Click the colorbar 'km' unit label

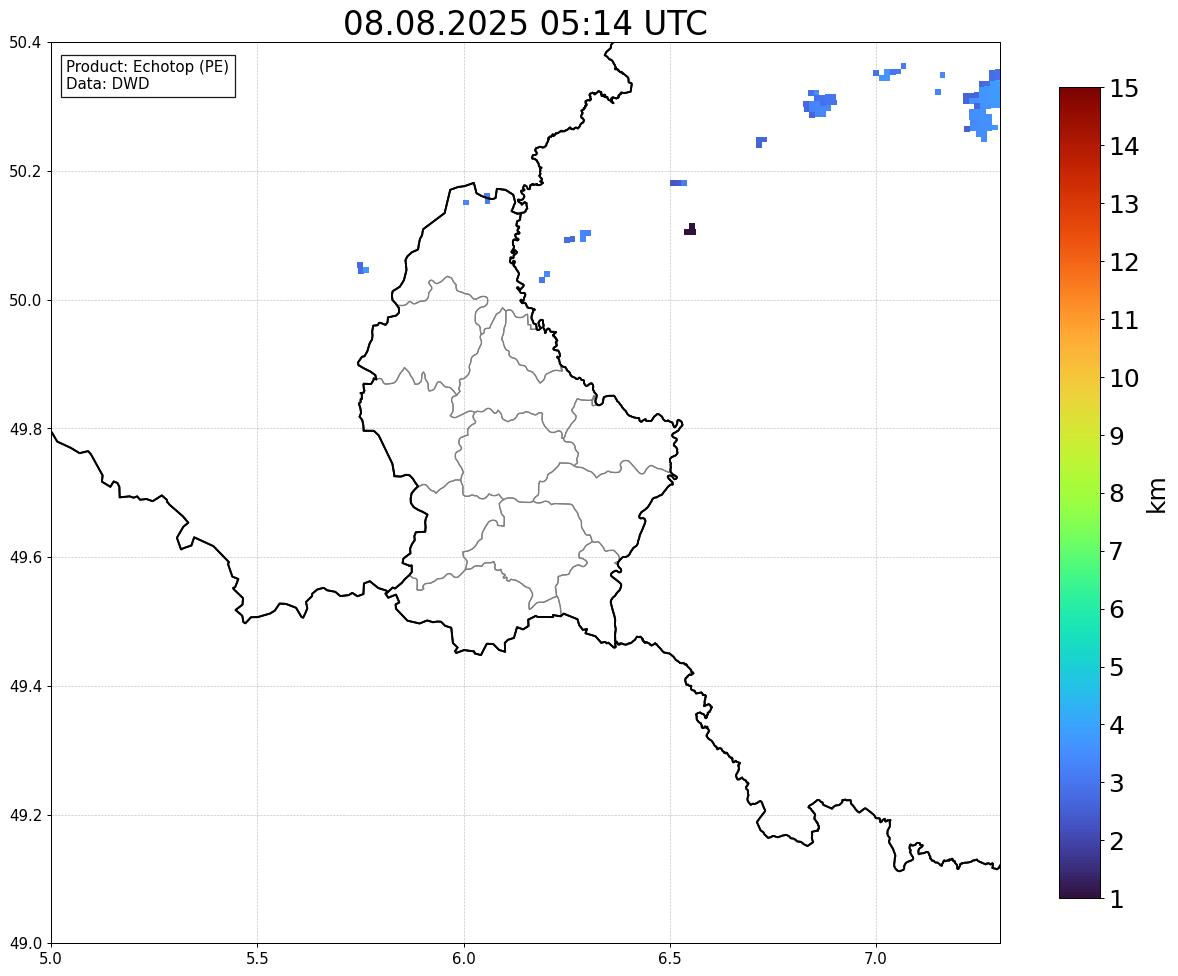(1157, 495)
